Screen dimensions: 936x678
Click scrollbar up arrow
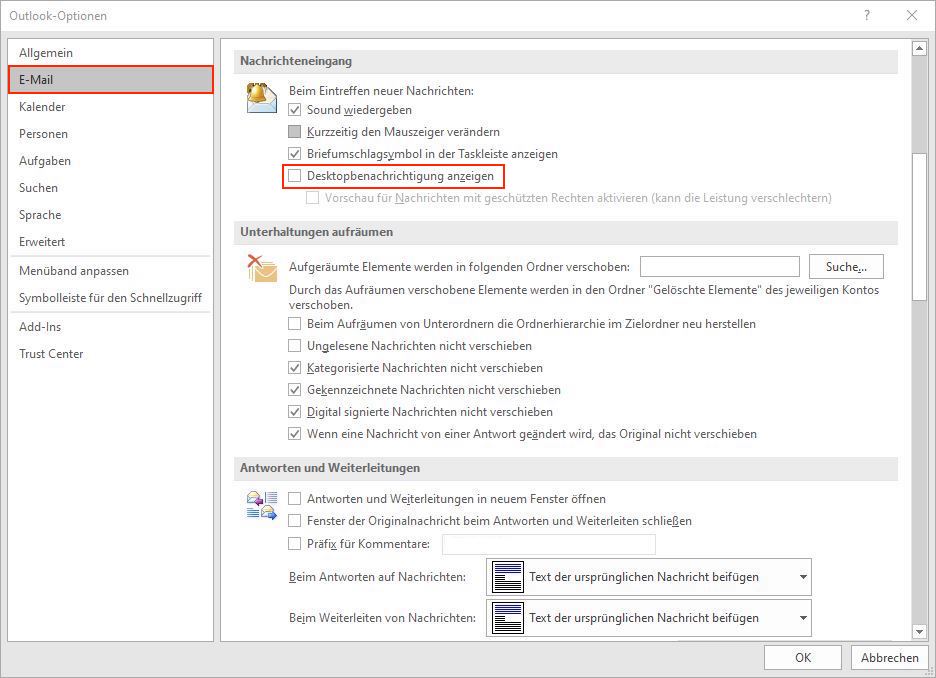click(919, 48)
